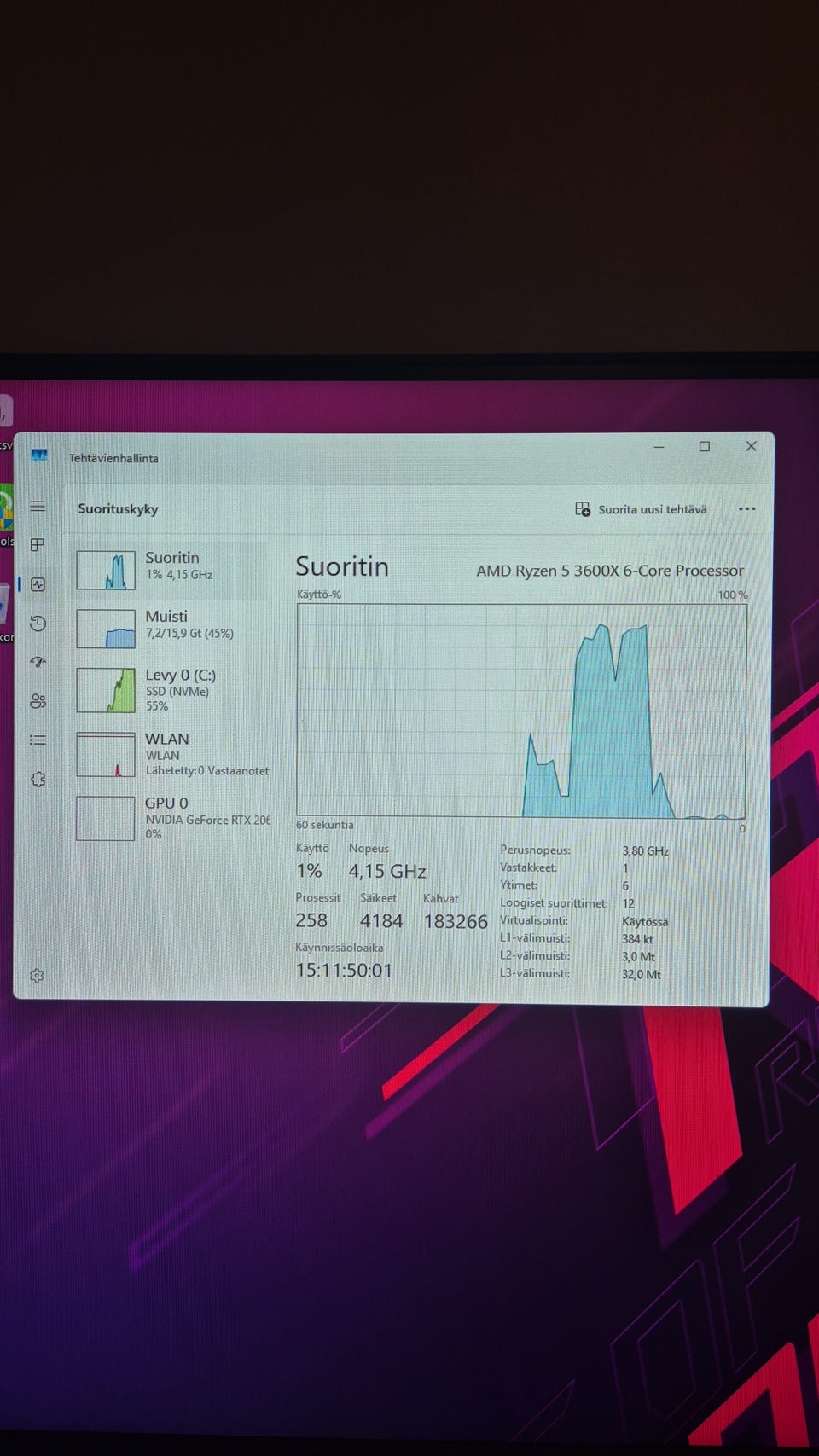Select the Performance page icon
The width and height of the screenshot is (819, 1456).
pyautogui.click(x=38, y=584)
